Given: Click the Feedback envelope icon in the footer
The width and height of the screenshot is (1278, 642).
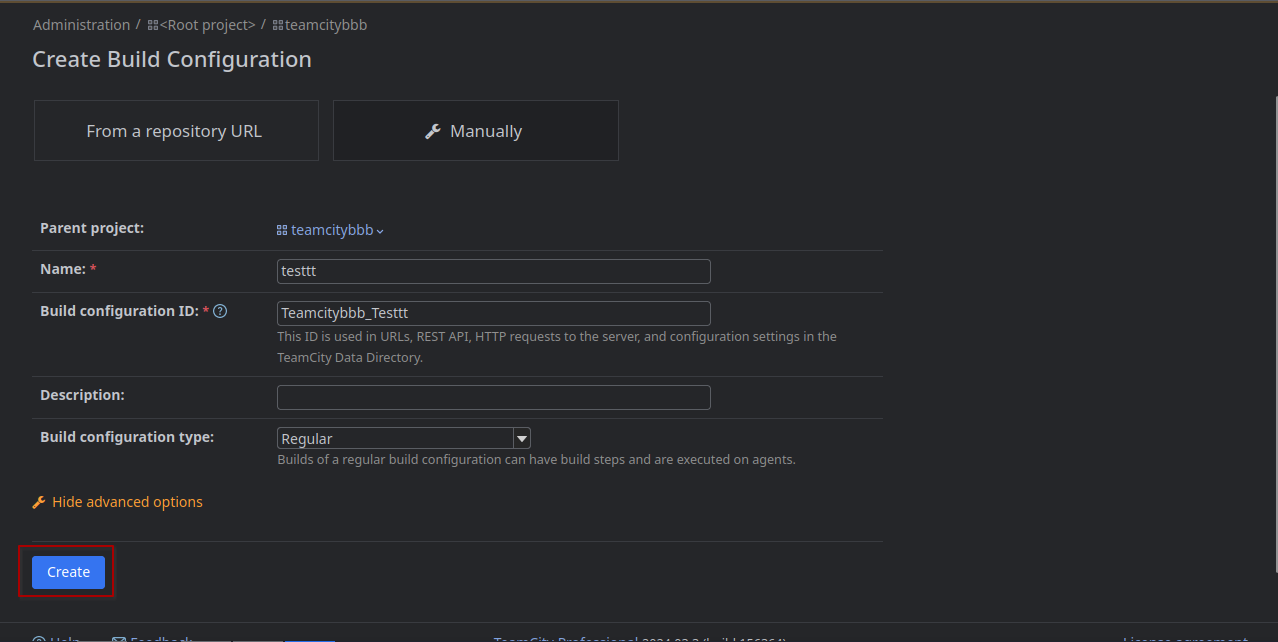Looking at the screenshot, I should tap(118, 638).
